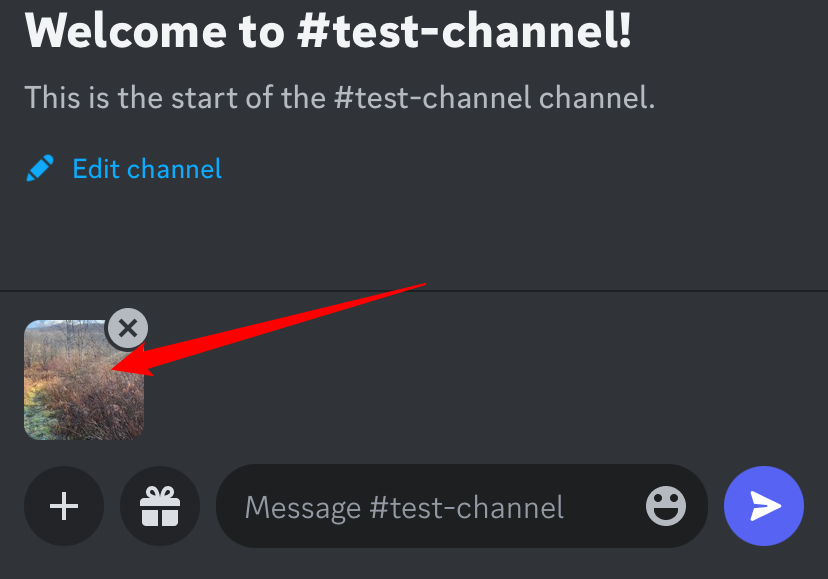Remove the attached image with the X
Viewport: 828px width, 579px height.
pyautogui.click(x=127, y=327)
